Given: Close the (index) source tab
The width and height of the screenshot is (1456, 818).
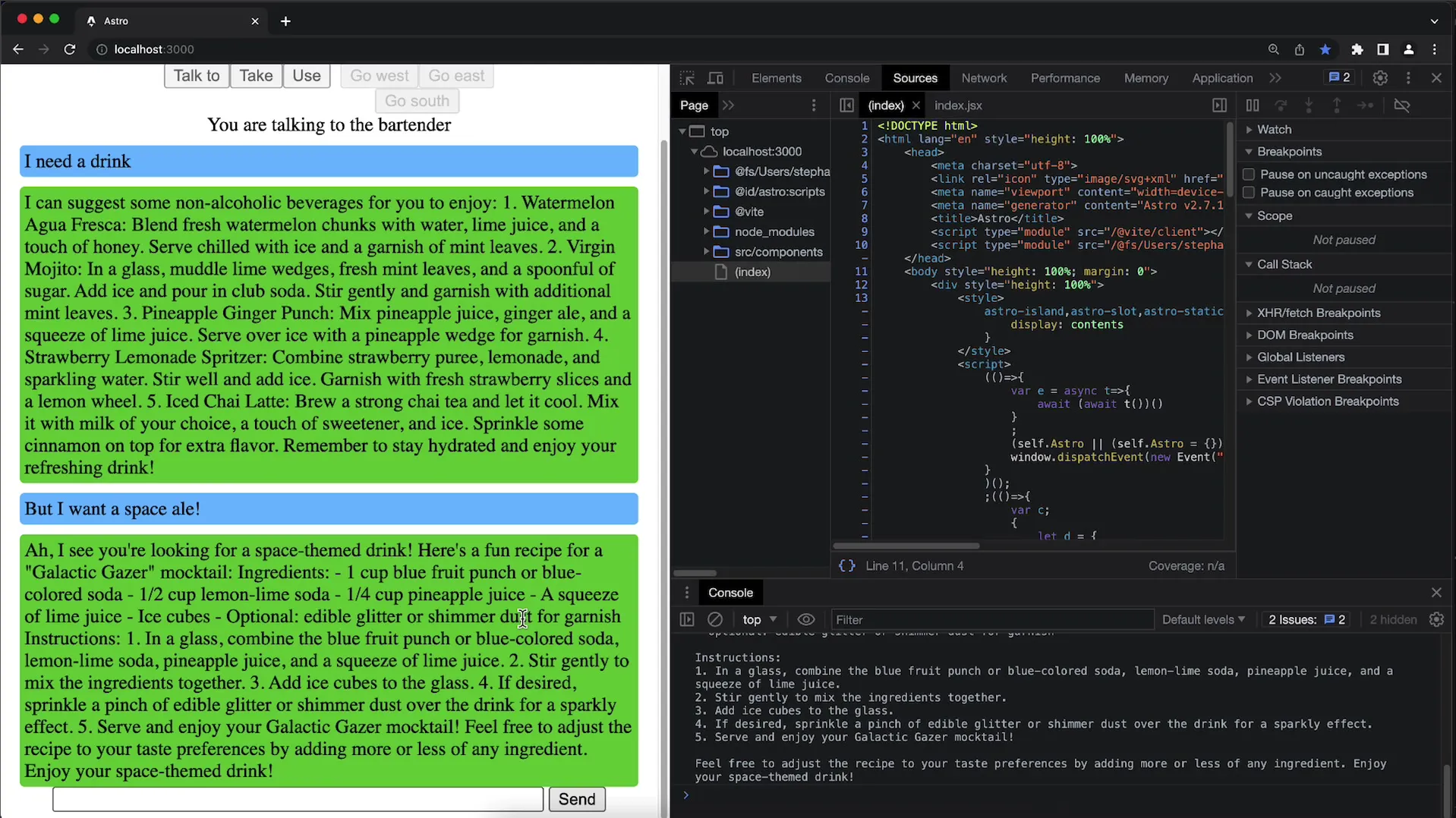Looking at the screenshot, I should click(916, 105).
